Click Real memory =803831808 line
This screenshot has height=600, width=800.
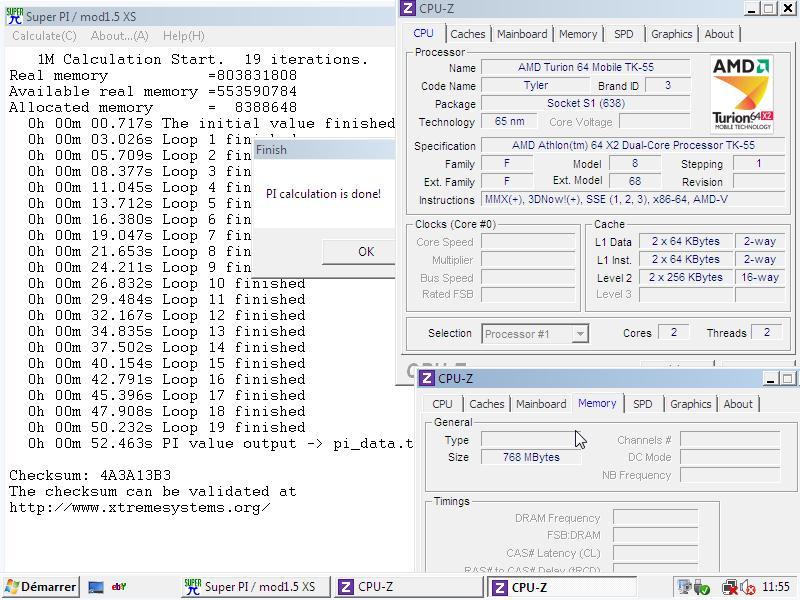pos(153,76)
